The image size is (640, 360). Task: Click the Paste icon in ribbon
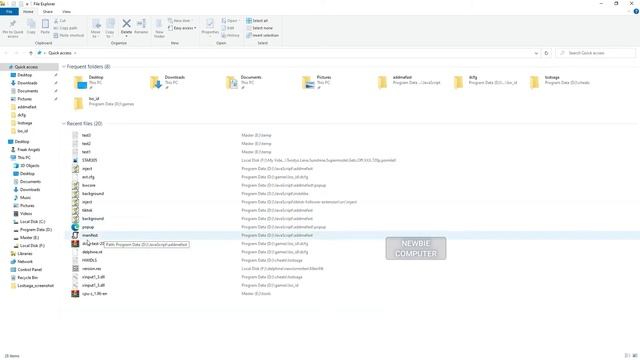click(x=45, y=24)
